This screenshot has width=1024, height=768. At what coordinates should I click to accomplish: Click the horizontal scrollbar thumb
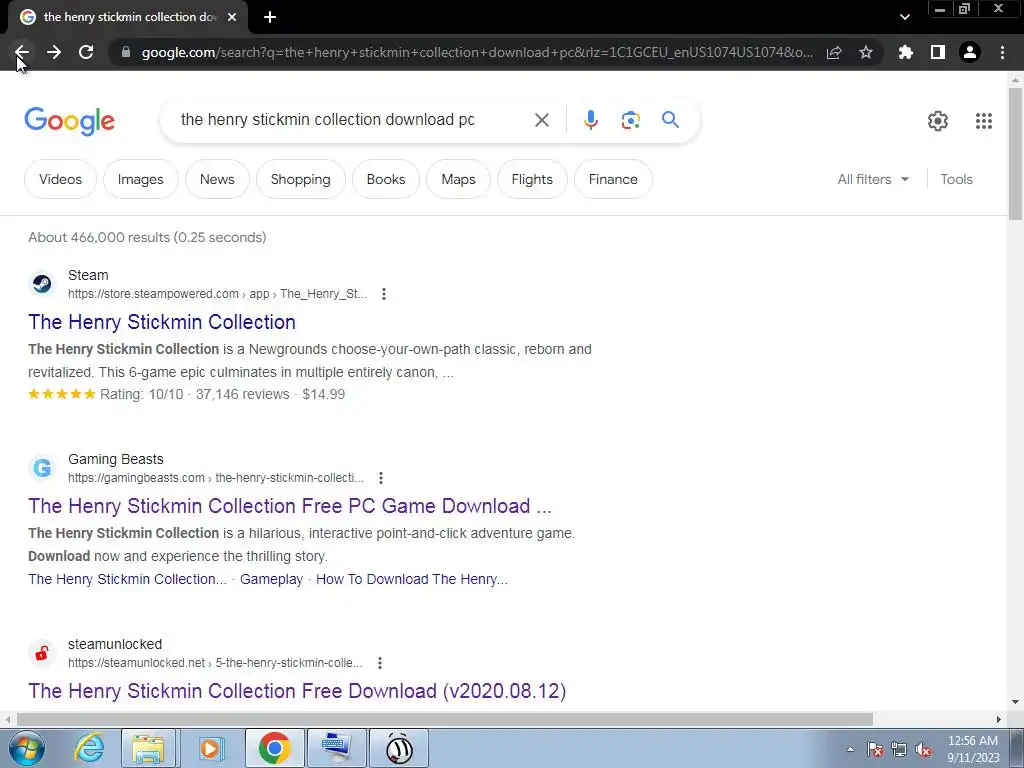[444, 719]
